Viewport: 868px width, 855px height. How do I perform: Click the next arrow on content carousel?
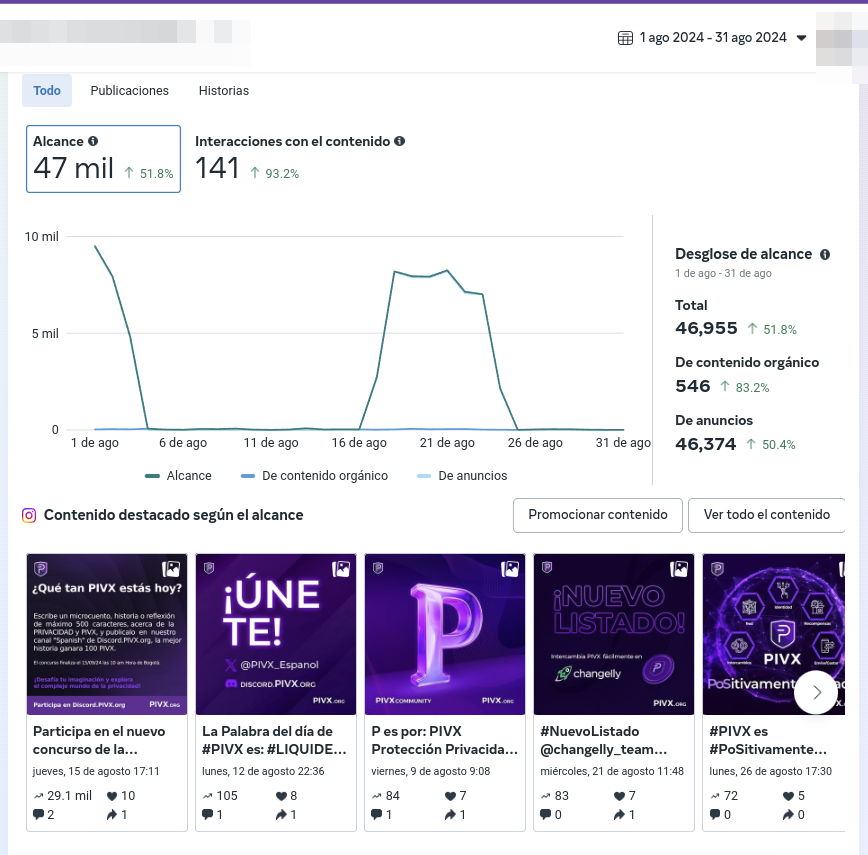816,692
